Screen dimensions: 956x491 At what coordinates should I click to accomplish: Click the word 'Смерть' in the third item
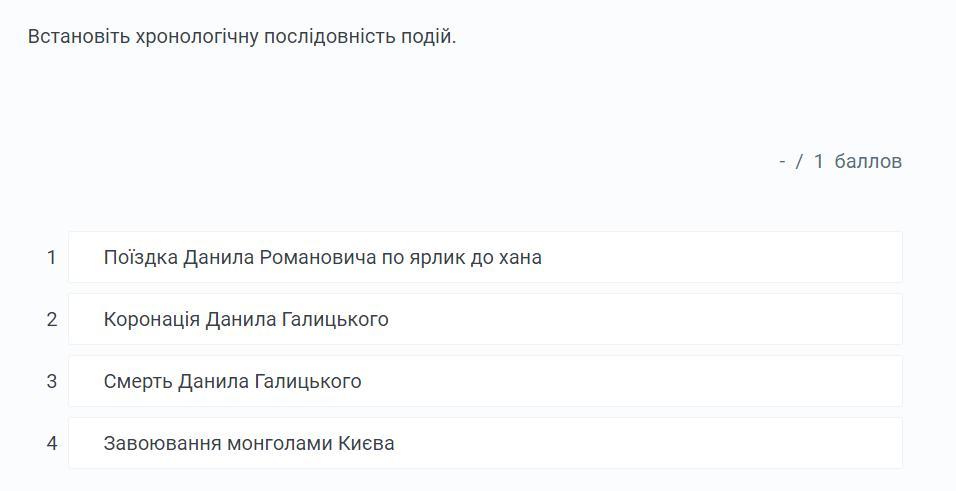coord(138,381)
